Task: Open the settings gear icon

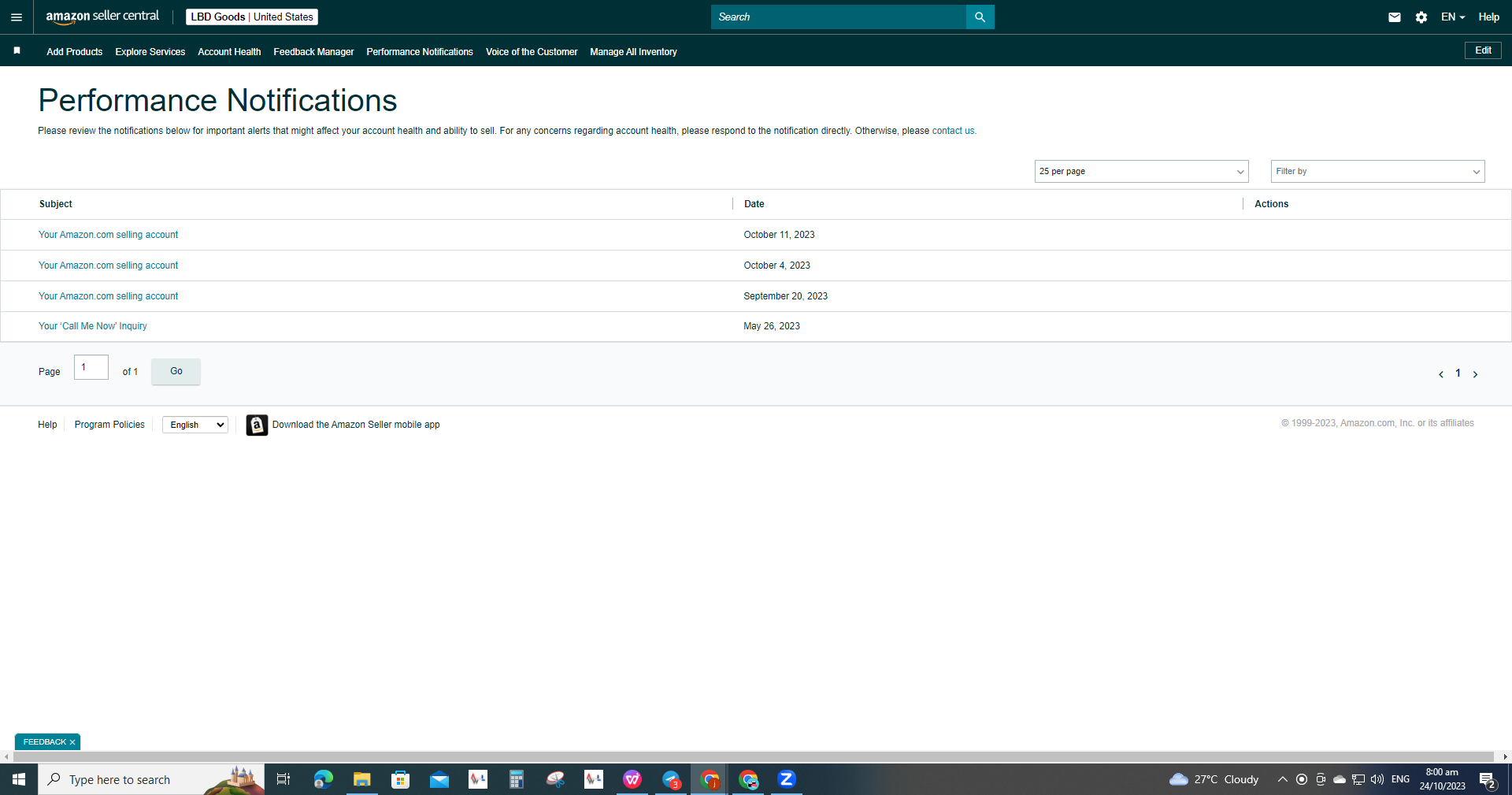Action: click(x=1421, y=17)
